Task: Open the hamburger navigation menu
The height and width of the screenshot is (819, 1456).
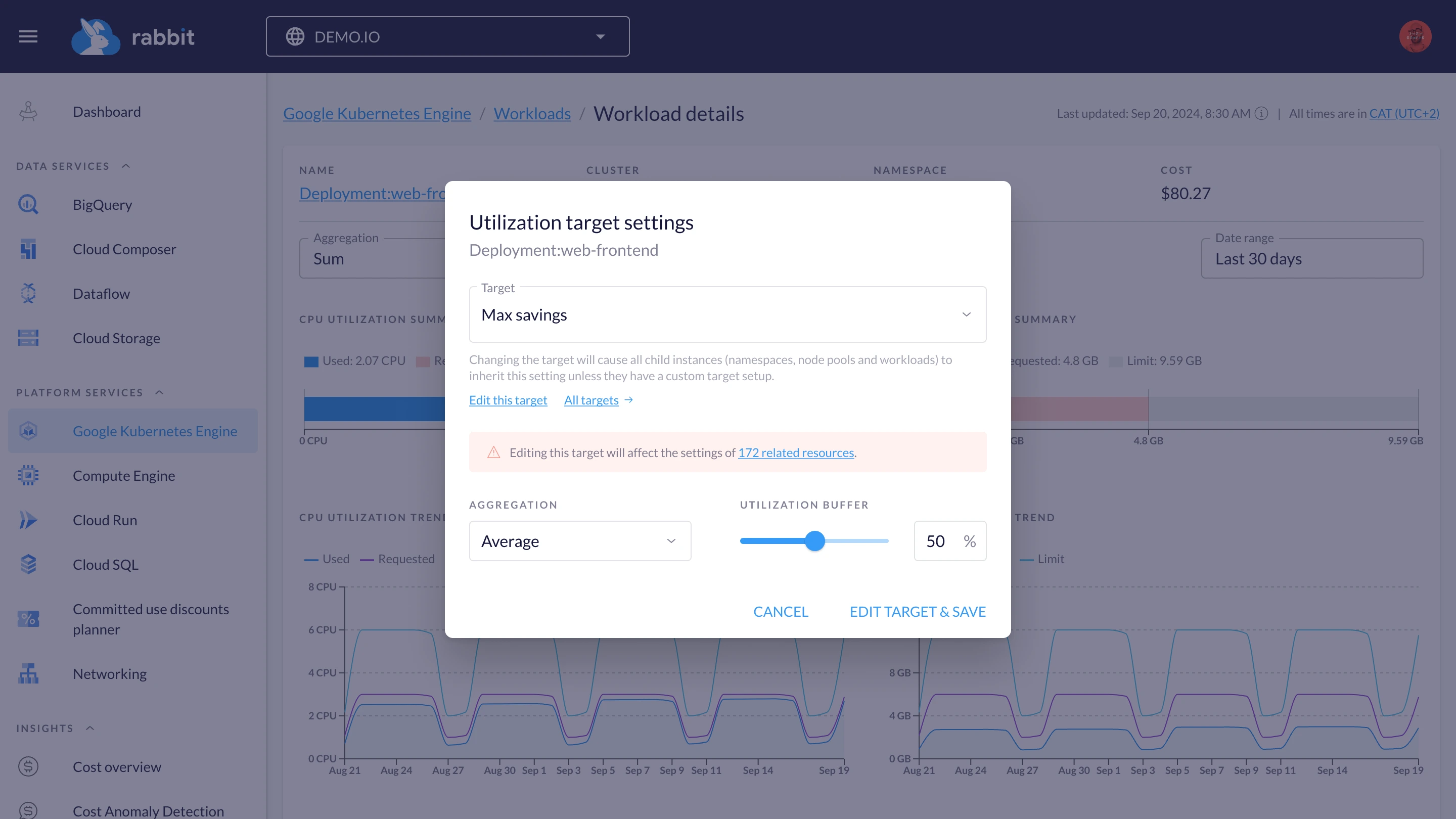Action: [28, 36]
